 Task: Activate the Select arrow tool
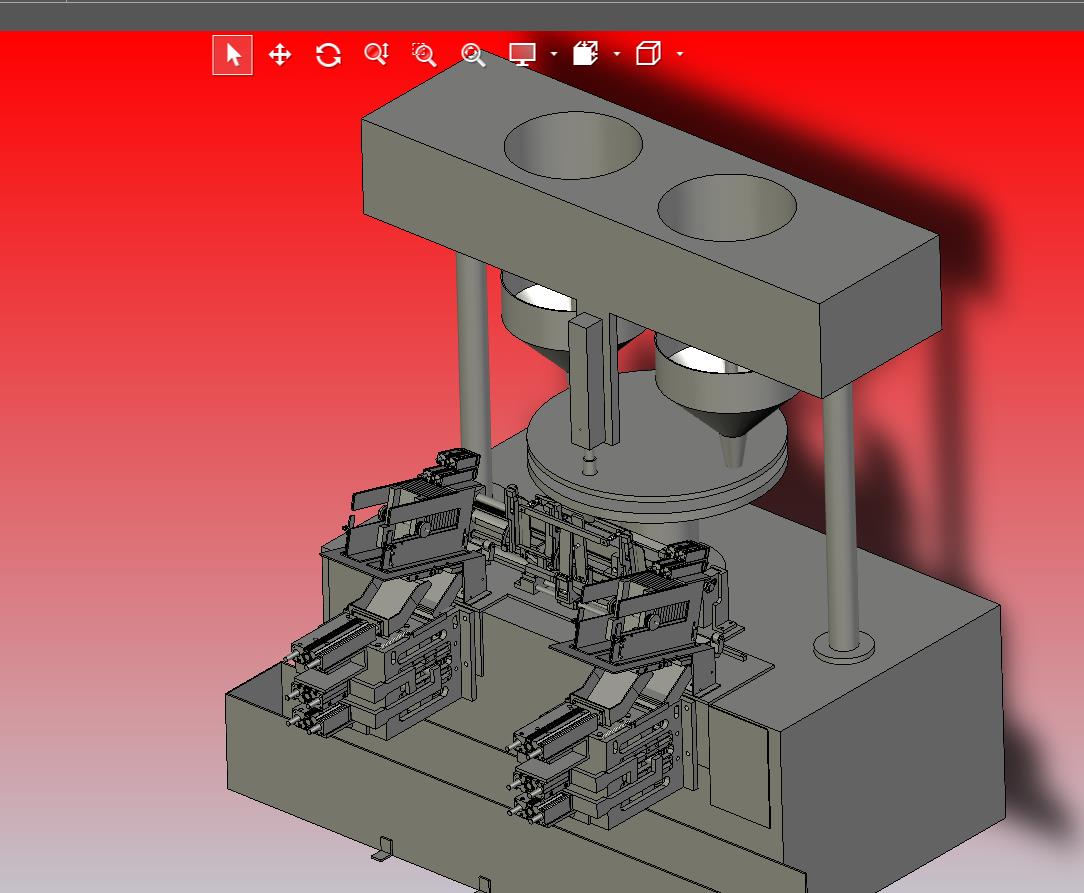(x=232, y=55)
